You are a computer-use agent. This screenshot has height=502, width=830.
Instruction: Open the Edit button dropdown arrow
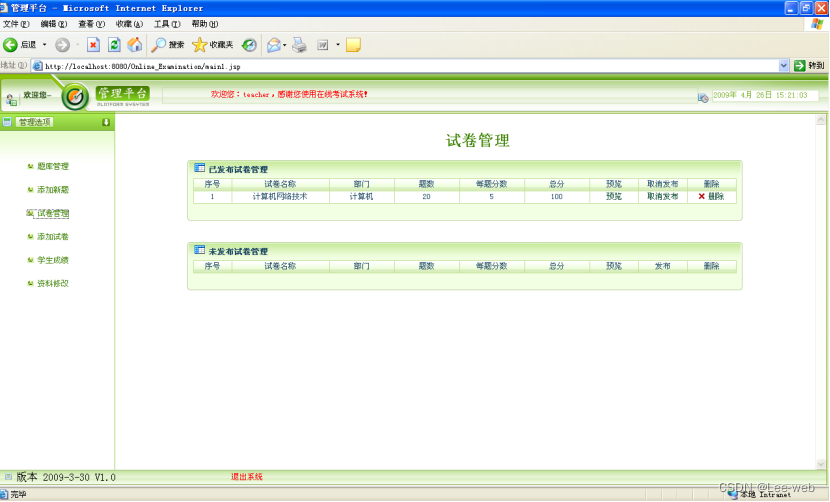click(x=338, y=45)
